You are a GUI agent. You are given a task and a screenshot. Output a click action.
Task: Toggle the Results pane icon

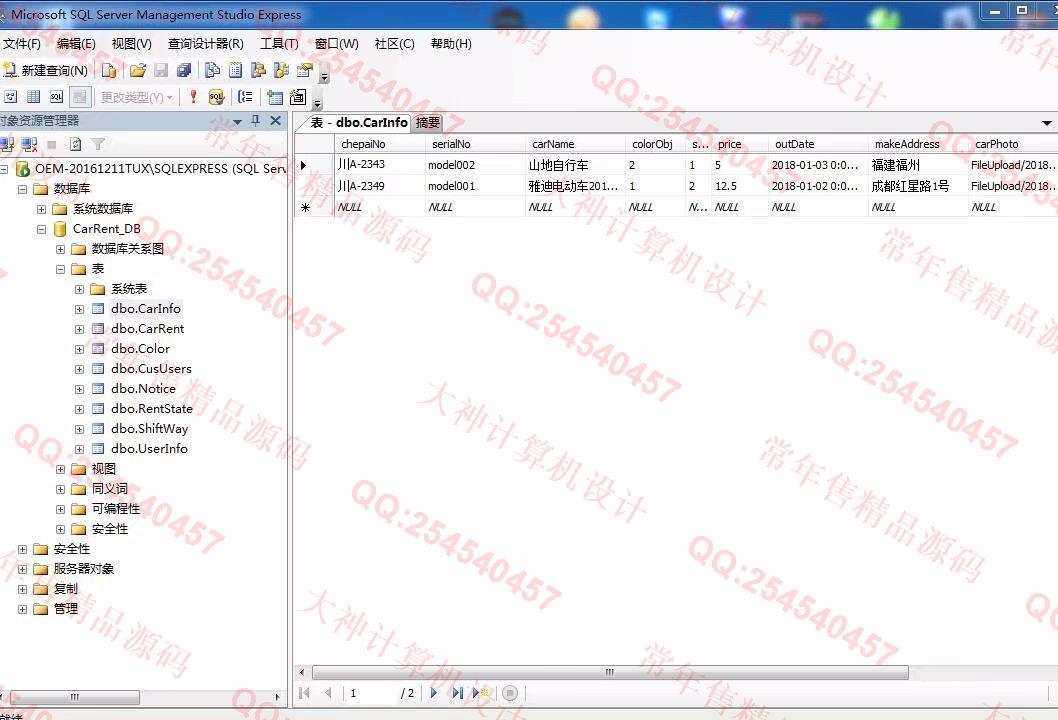point(80,97)
